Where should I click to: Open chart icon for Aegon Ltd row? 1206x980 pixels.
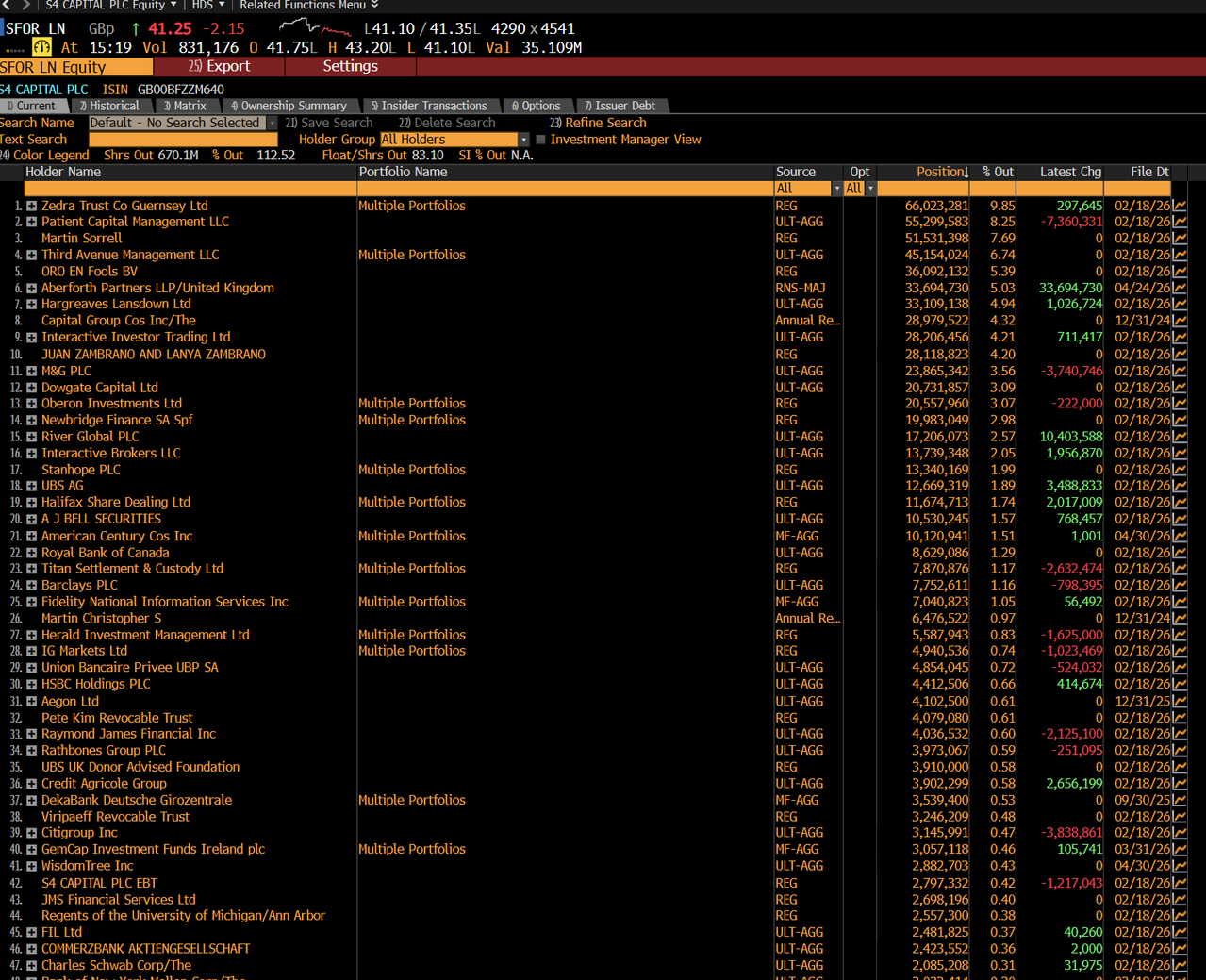pyautogui.click(x=1180, y=701)
